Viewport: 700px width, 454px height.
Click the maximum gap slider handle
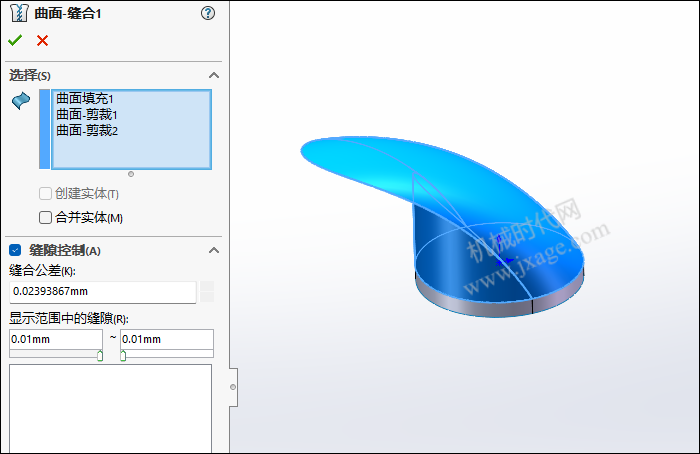tap(123, 356)
